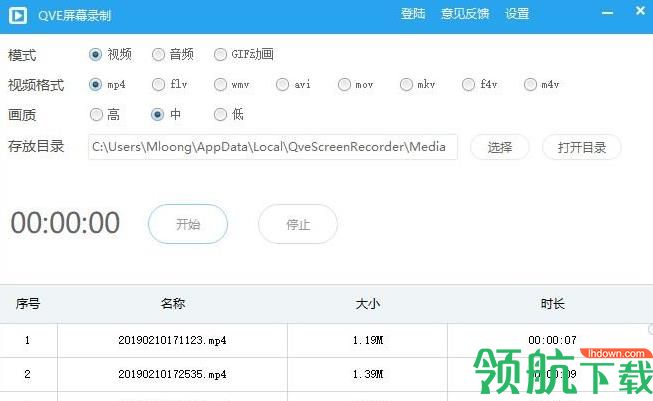This screenshot has height=401, width=653.
Task: Click the 时长 column header
Action: 553,304
